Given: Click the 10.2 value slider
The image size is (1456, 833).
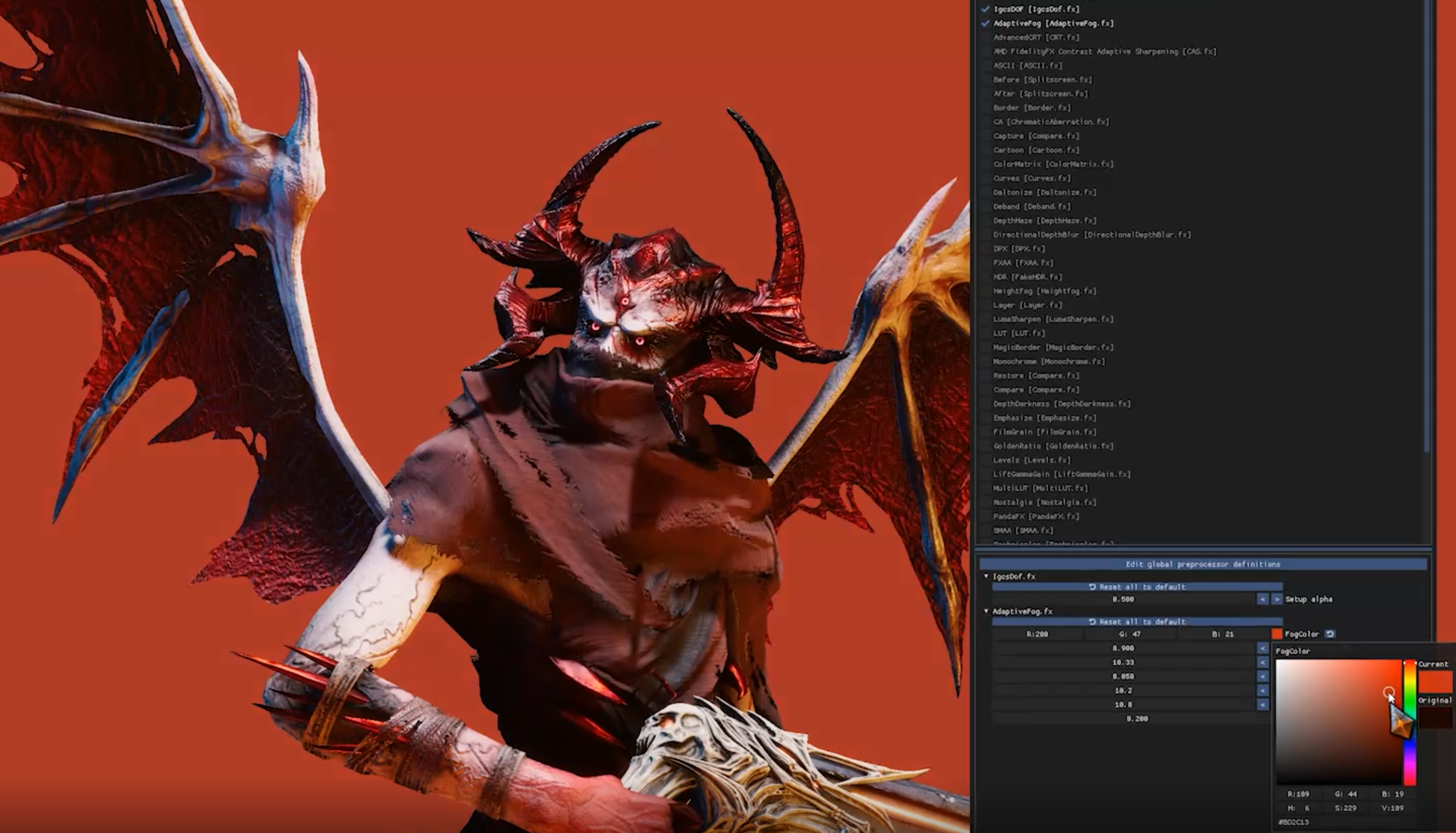Looking at the screenshot, I should (x=1123, y=691).
